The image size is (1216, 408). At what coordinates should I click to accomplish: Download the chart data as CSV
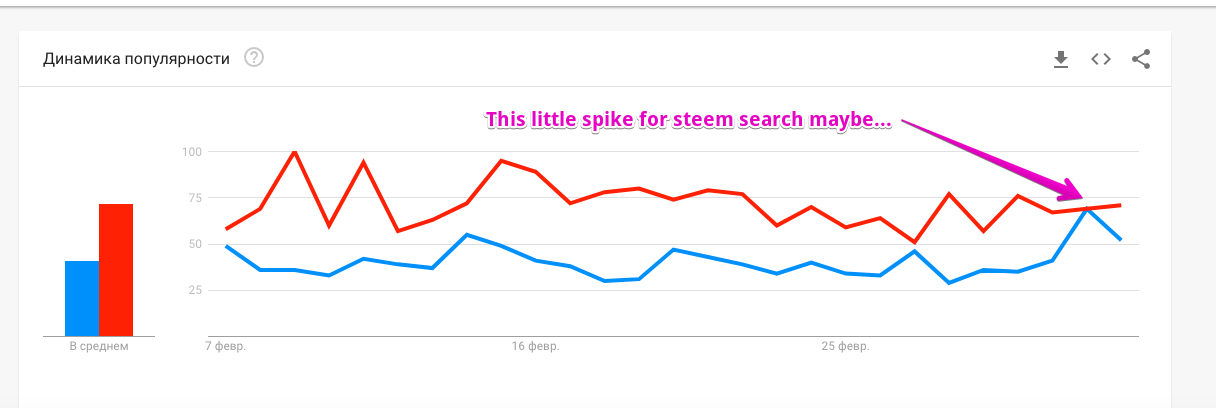point(1061,59)
